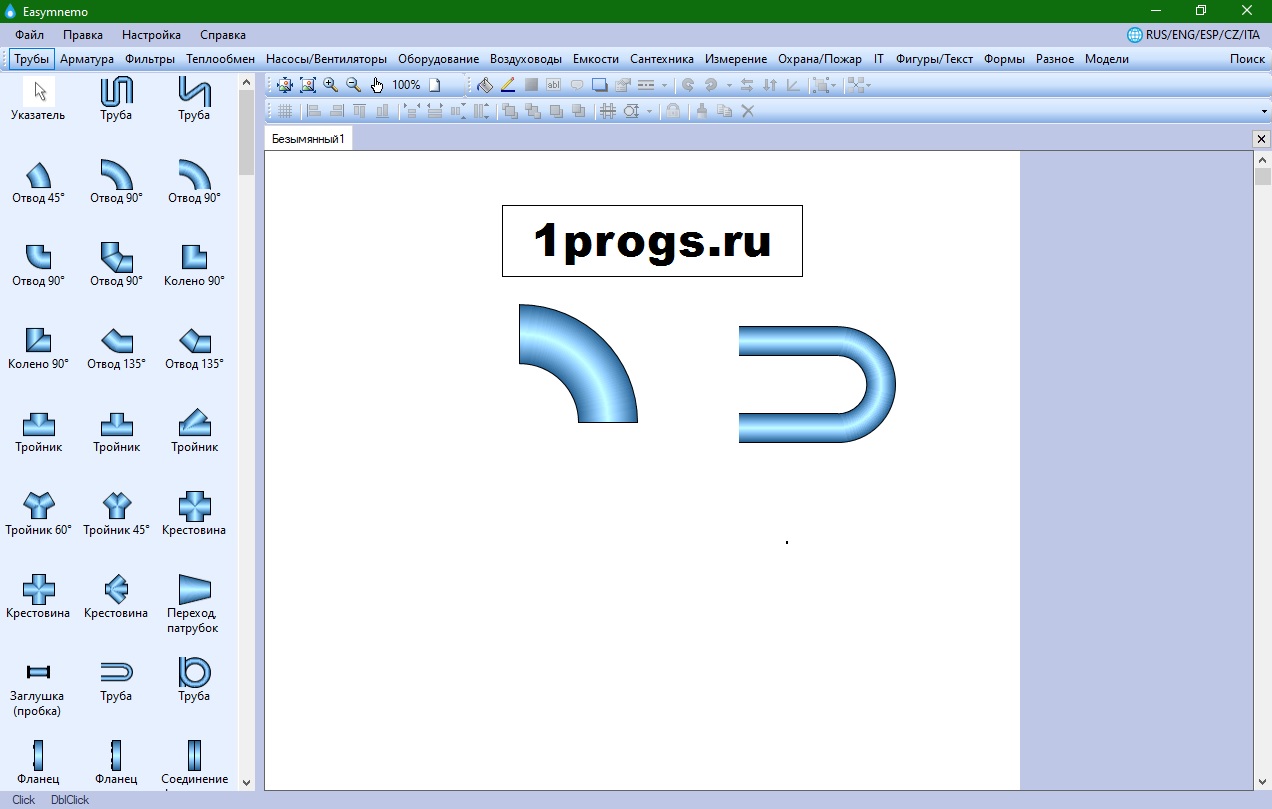The height and width of the screenshot is (809, 1272).
Task: Open the ungroup objects dropdown arrow
Action: pos(868,85)
